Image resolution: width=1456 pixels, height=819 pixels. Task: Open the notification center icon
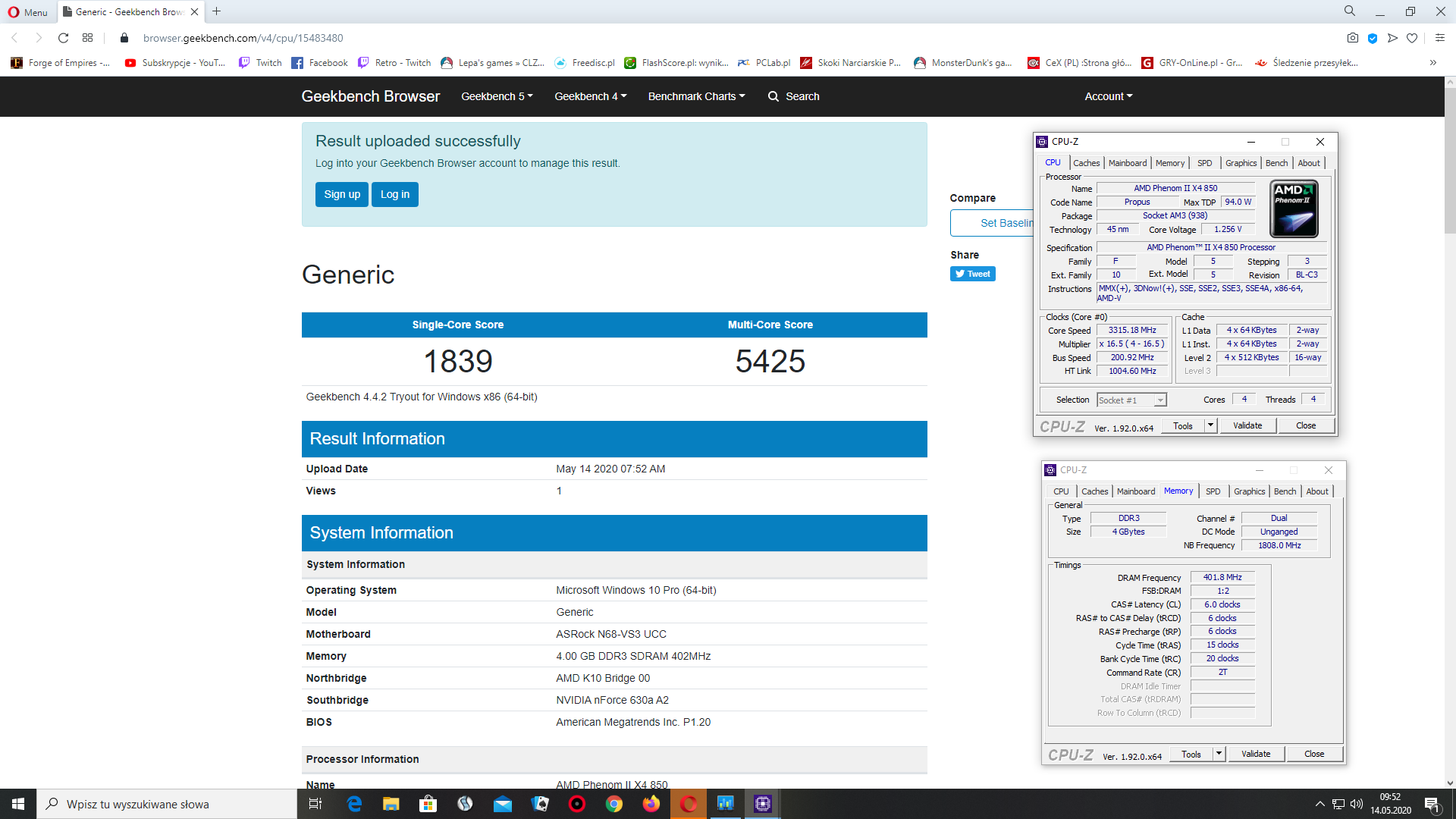coord(1432,804)
